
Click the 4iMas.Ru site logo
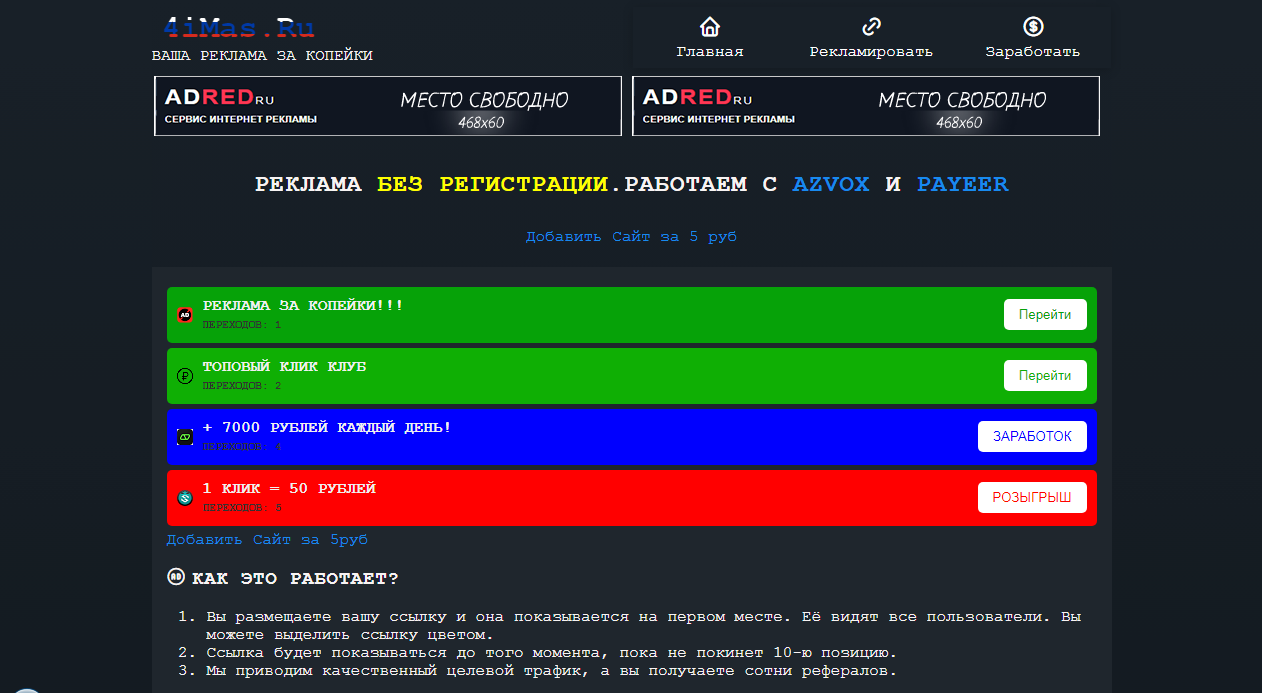click(239, 28)
